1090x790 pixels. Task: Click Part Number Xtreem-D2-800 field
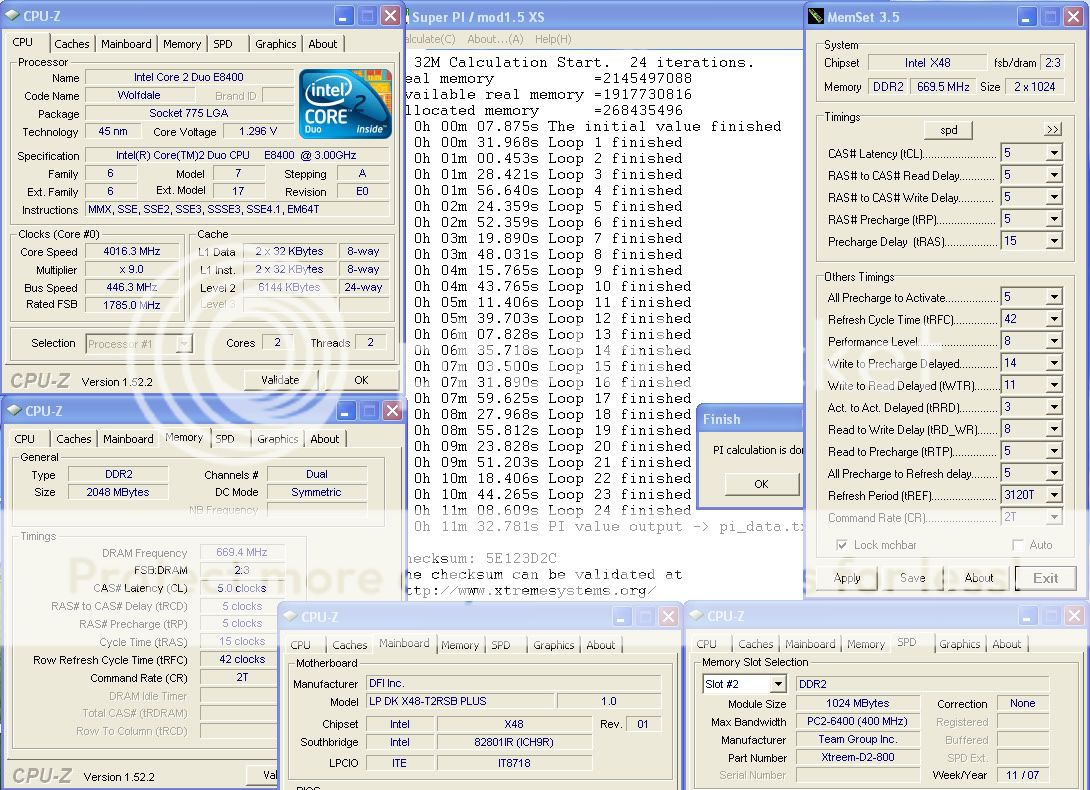coord(858,757)
